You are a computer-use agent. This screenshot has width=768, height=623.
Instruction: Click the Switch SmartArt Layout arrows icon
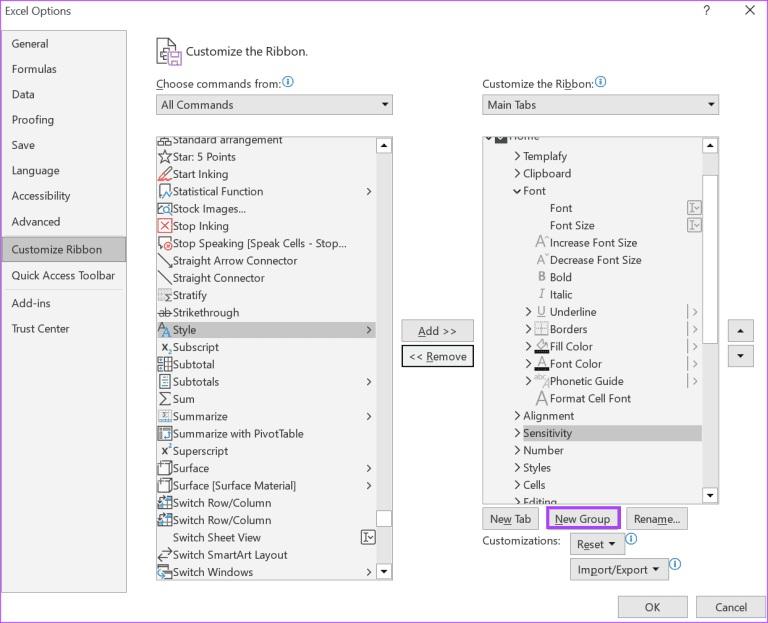click(165, 555)
